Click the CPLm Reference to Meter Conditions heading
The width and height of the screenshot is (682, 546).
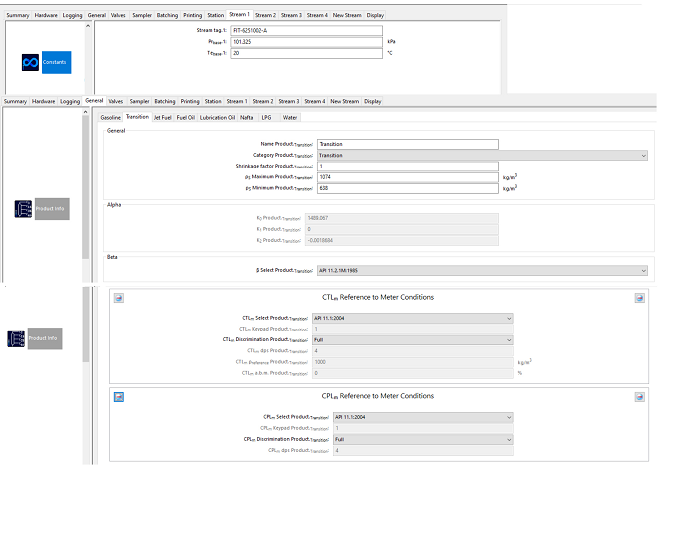378,396
